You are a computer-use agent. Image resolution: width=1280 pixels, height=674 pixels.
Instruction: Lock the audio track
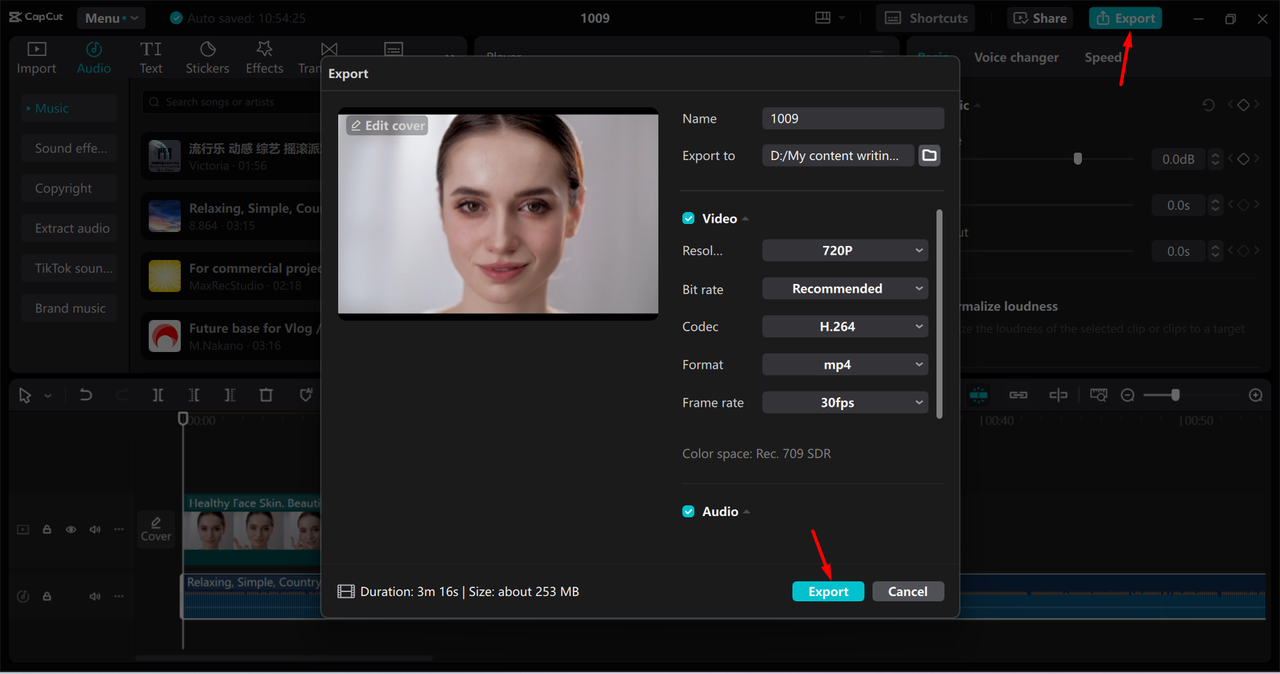pyautogui.click(x=47, y=596)
